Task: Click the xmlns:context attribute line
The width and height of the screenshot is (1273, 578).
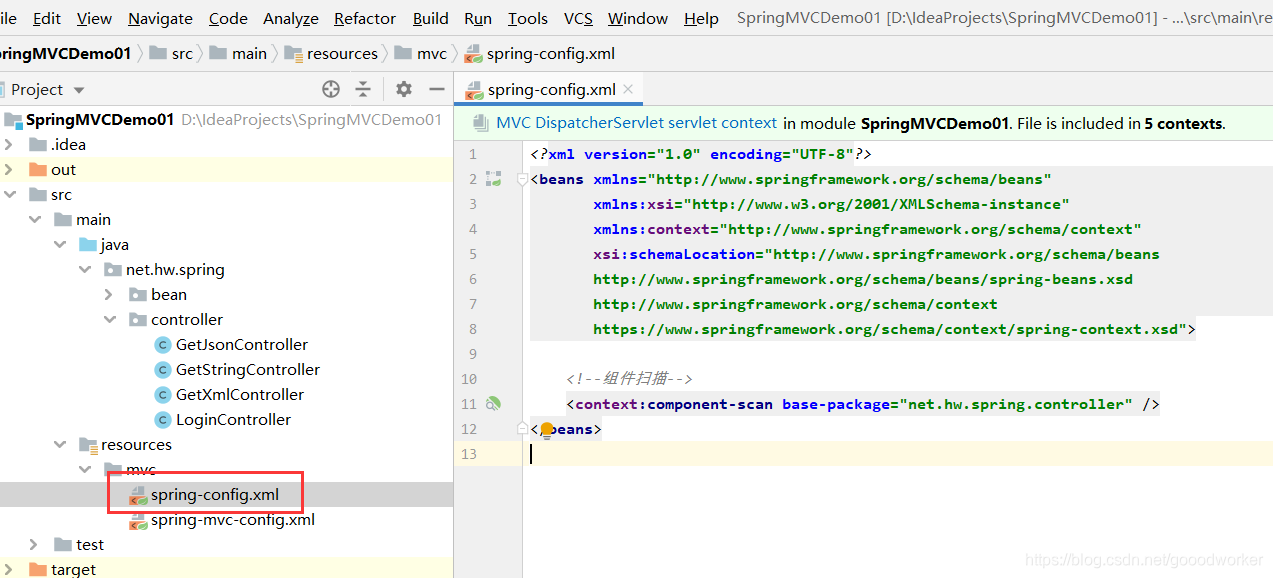Action: pos(867,229)
